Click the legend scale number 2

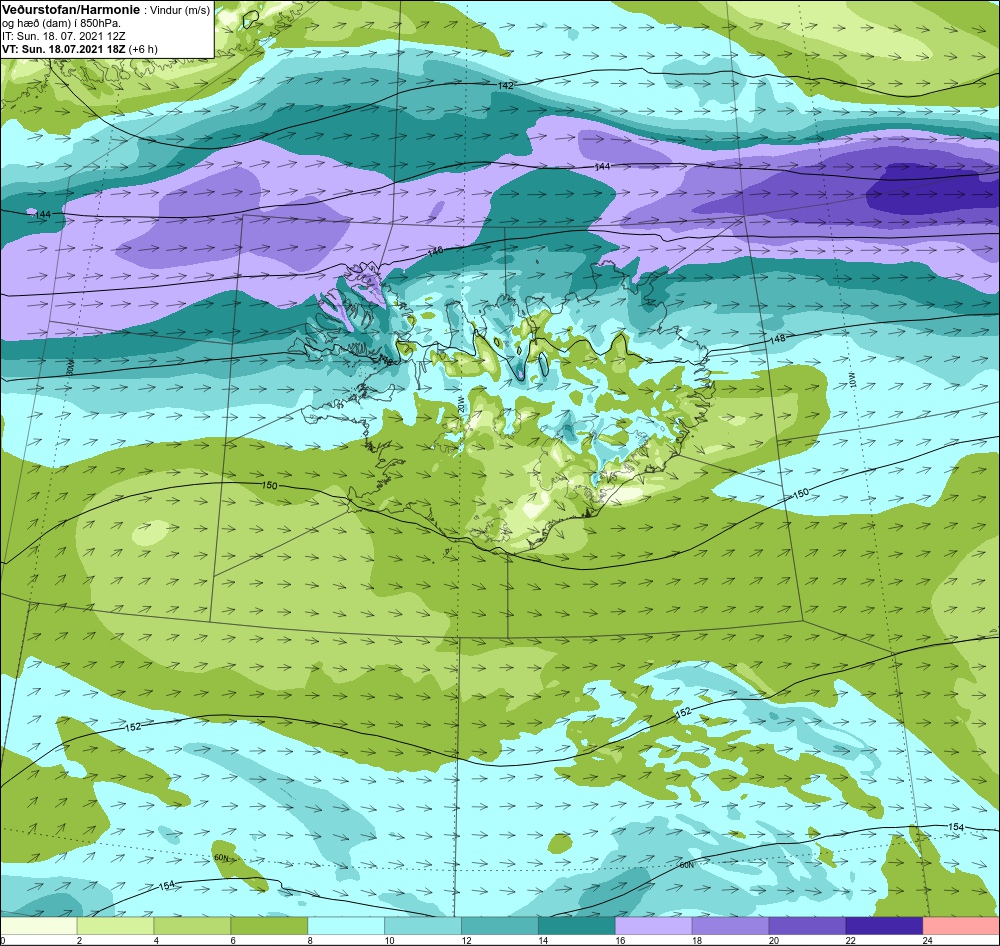click(79, 940)
